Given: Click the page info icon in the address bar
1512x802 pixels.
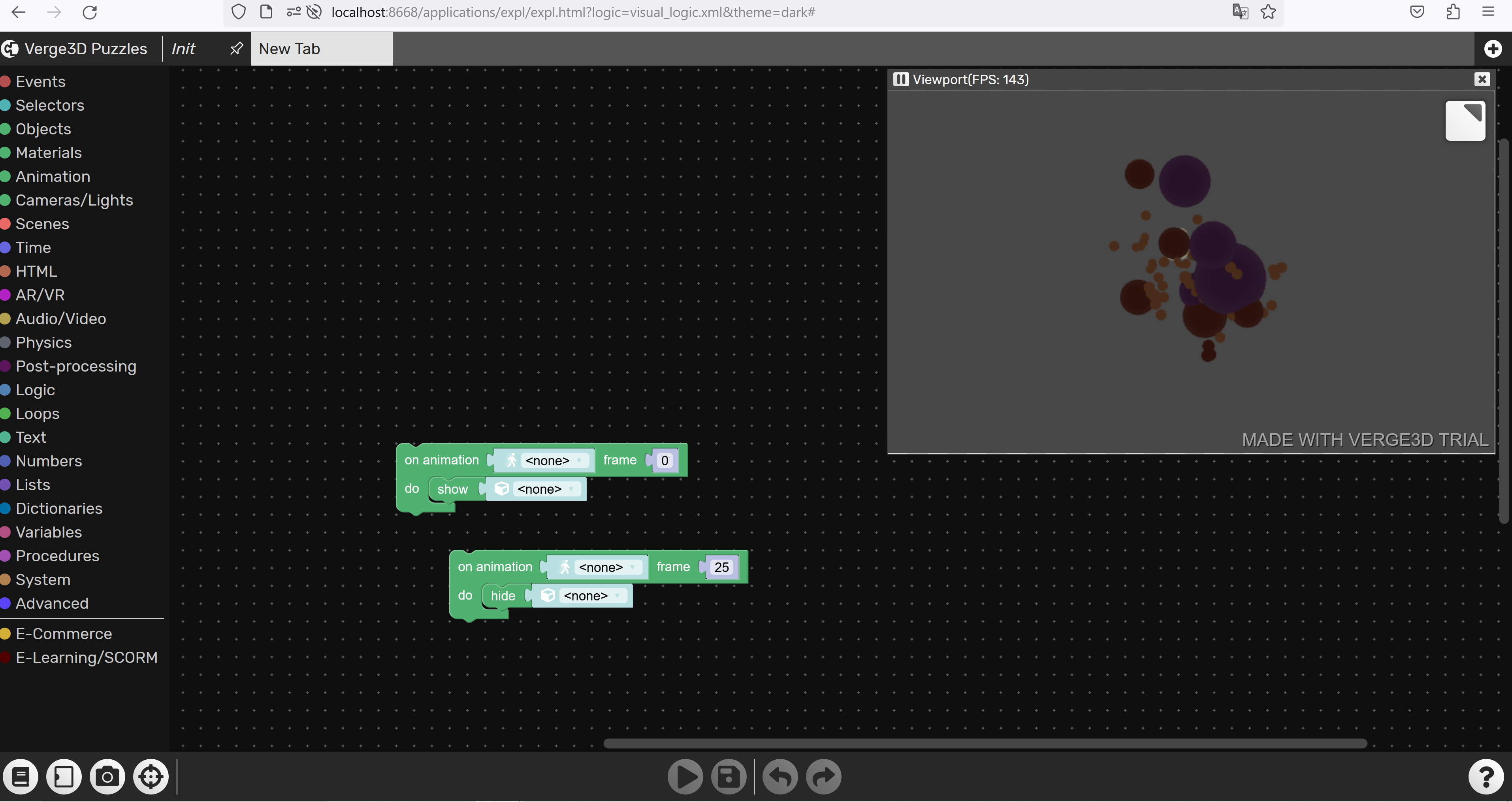Looking at the screenshot, I should coord(266,12).
